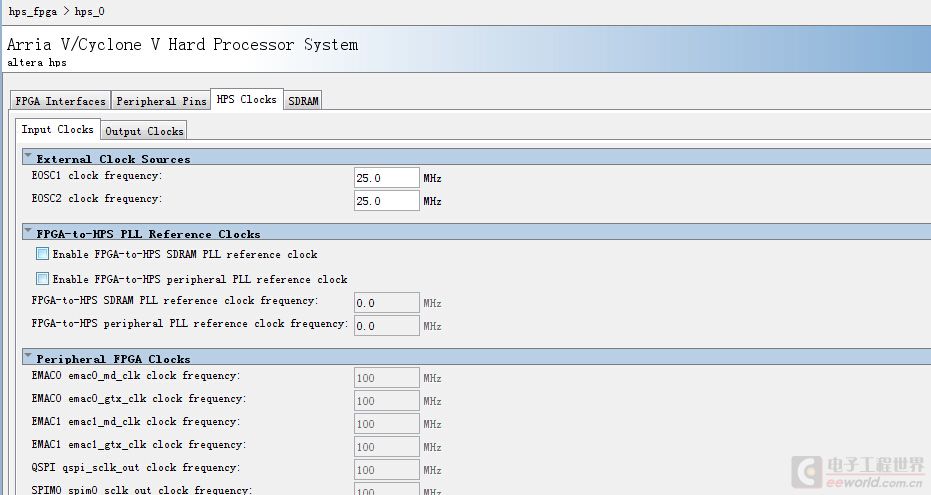Click the EOSC2 clock frequency field
Image resolution: width=931 pixels, height=495 pixels.
[x=387, y=201]
